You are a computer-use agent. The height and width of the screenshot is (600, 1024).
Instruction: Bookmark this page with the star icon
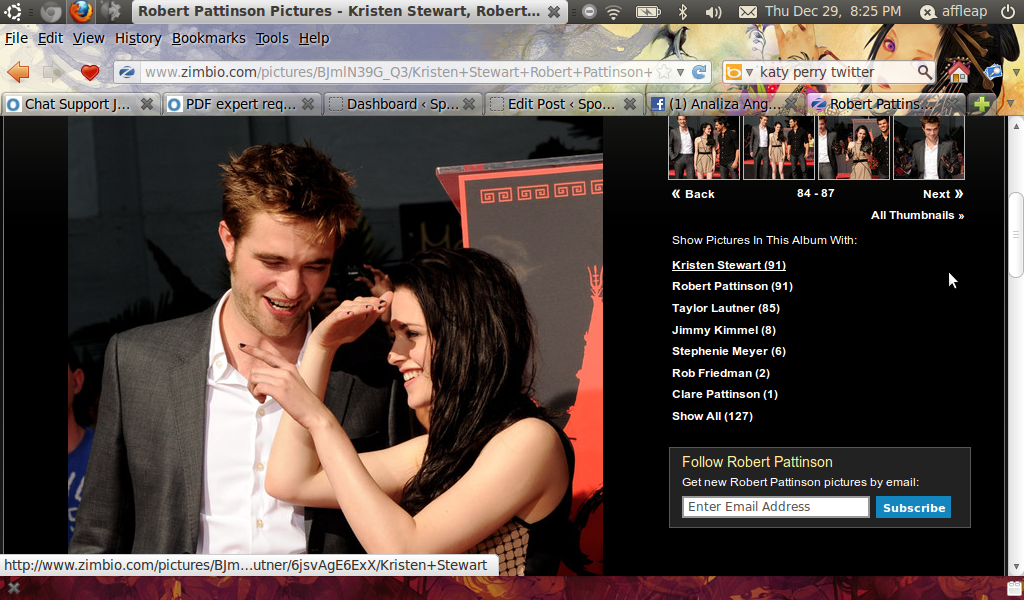coord(664,72)
